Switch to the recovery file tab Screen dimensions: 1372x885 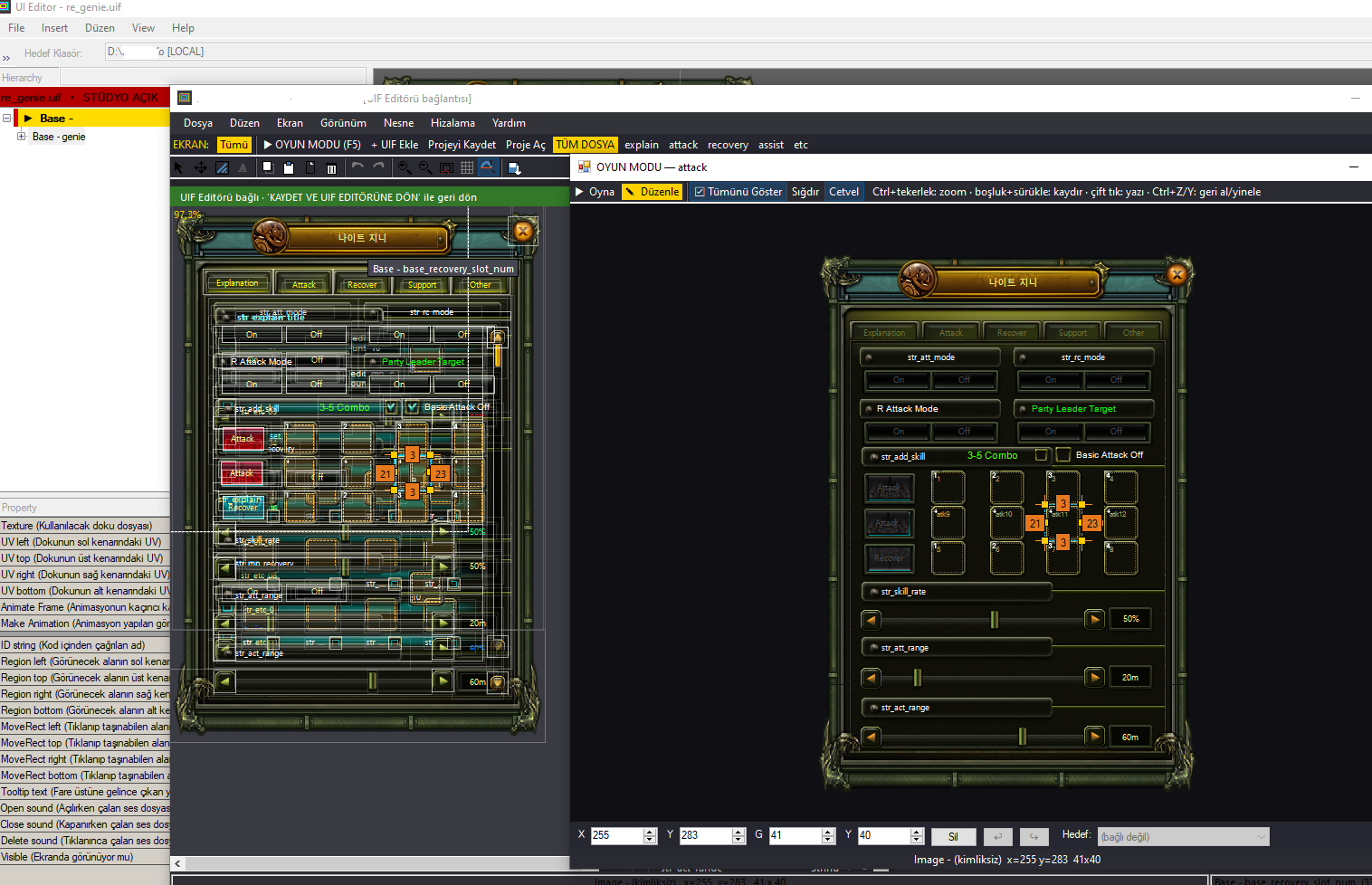(x=728, y=145)
